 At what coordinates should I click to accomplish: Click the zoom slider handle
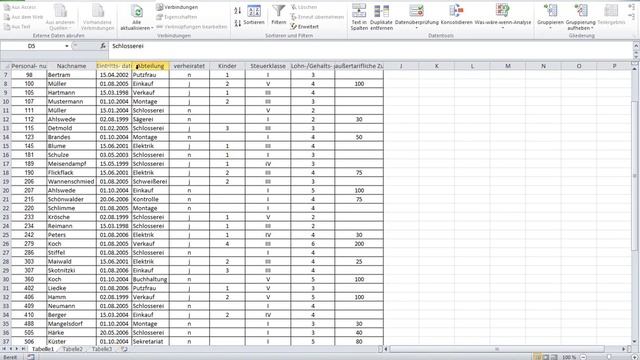pyautogui.click(x=609, y=357)
